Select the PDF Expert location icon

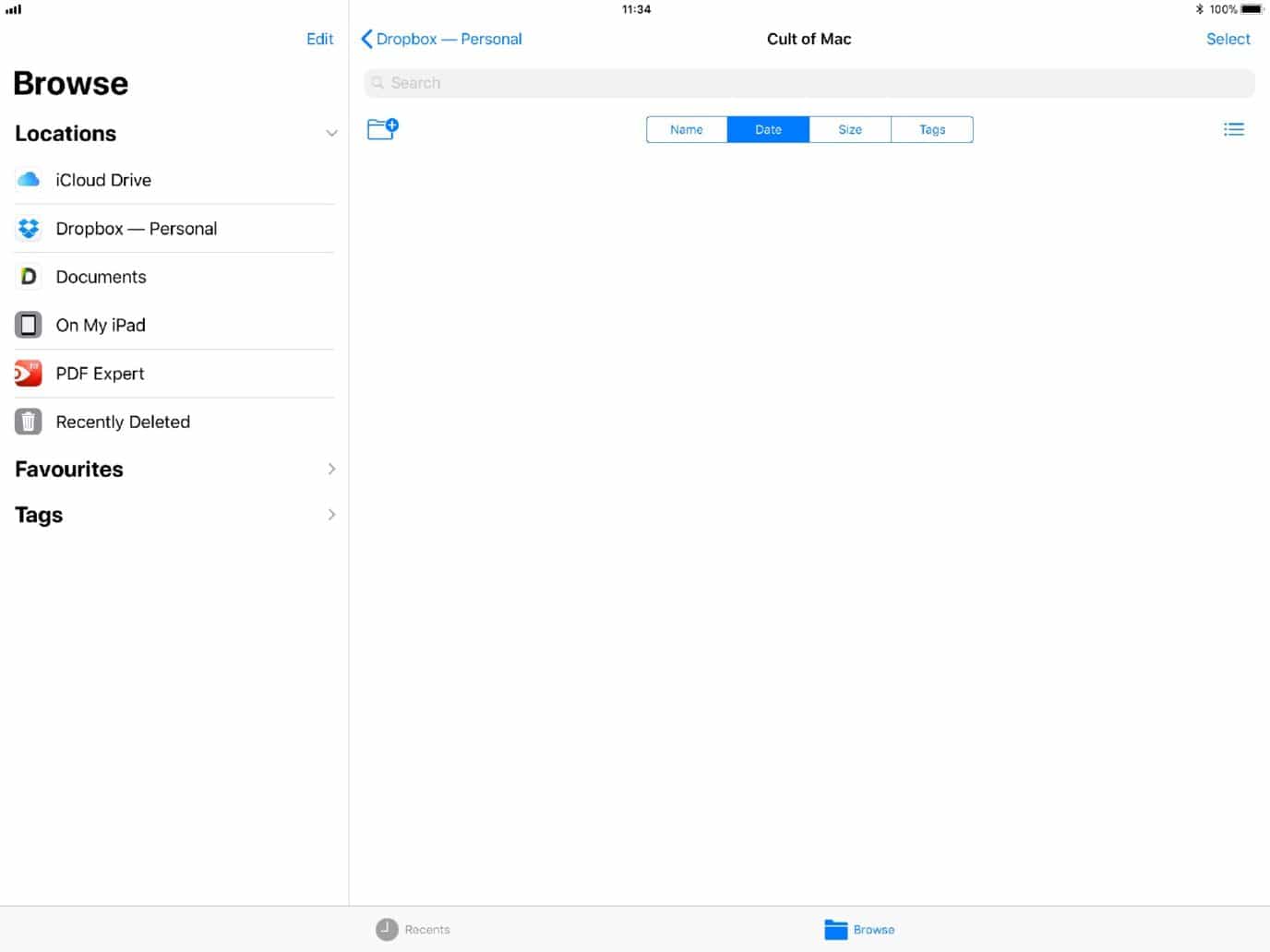[x=28, y=373]
